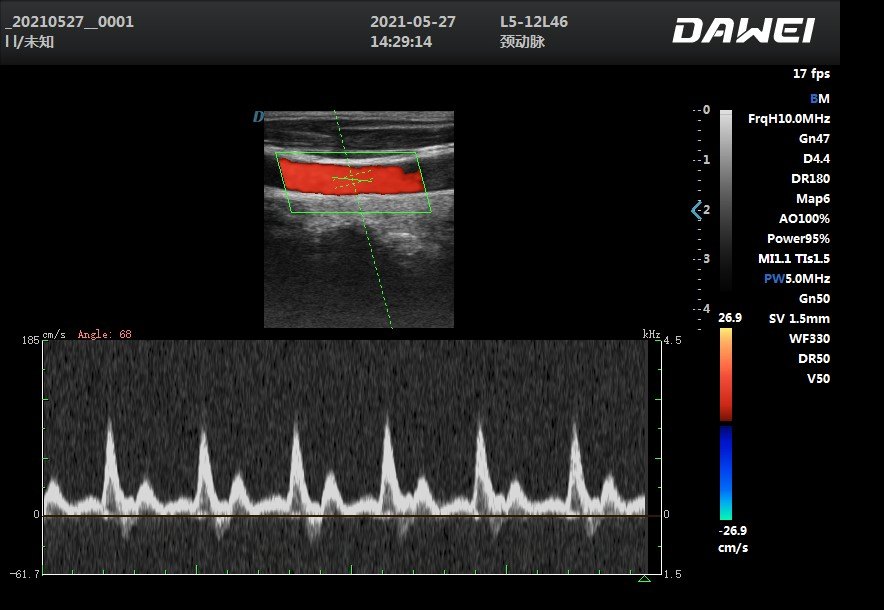Click the DAWEI logo
The image size is (884, 610).
744,30
